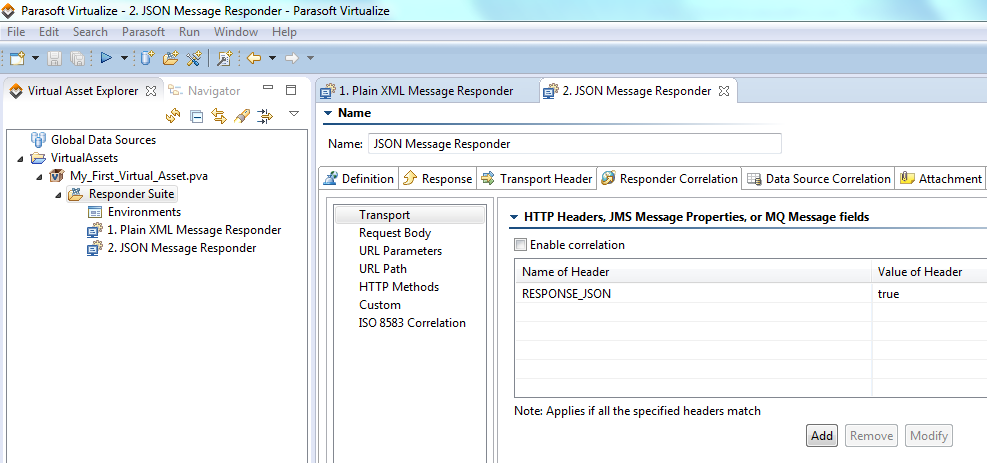Open the Search menu
This screenshot has width=987, height=463.
90,31
